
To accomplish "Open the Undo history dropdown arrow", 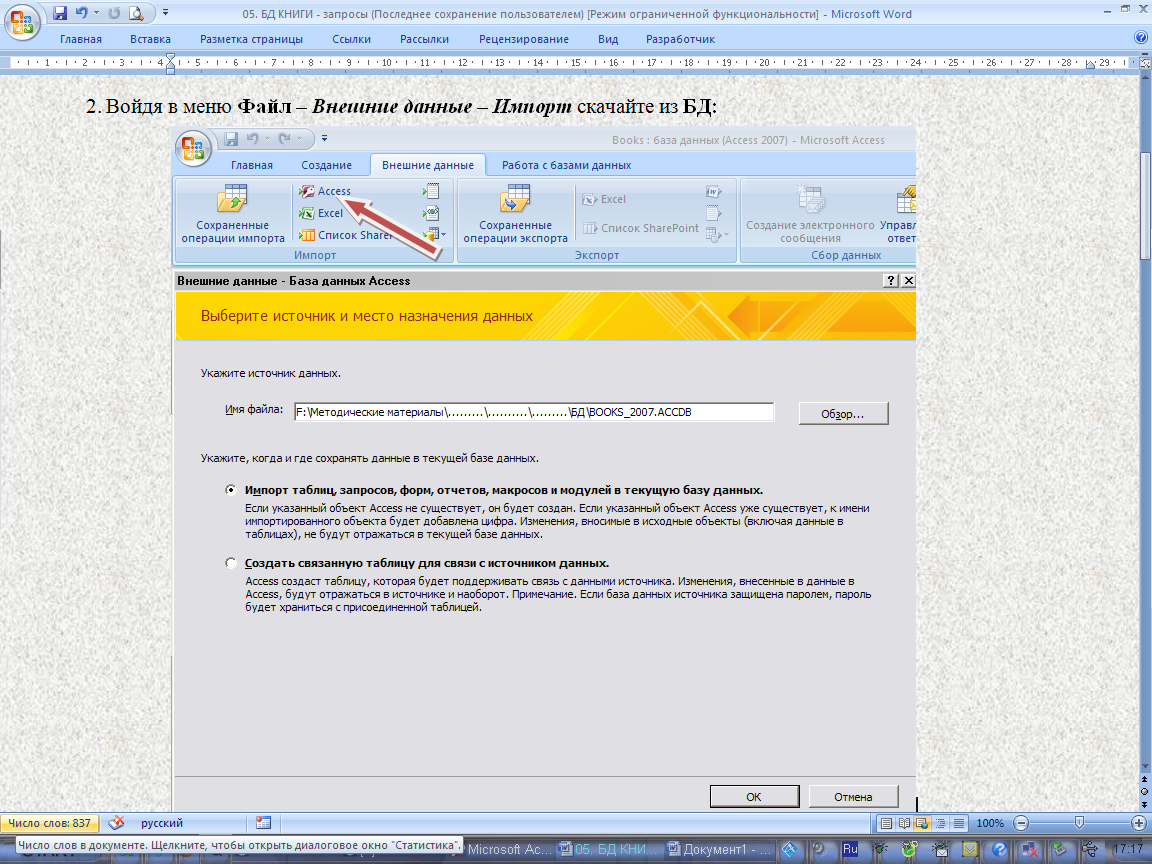I will pyautogui.click(x=96, y=13).
